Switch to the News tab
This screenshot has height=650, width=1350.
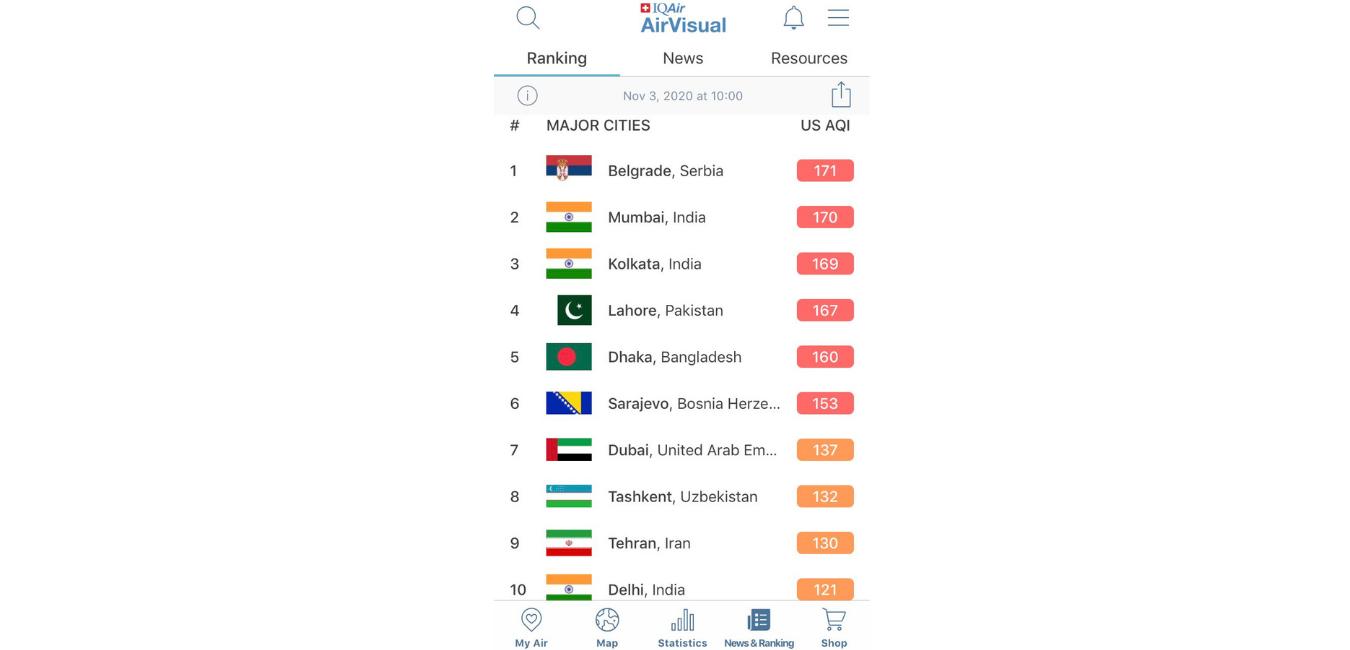(683, 58)
